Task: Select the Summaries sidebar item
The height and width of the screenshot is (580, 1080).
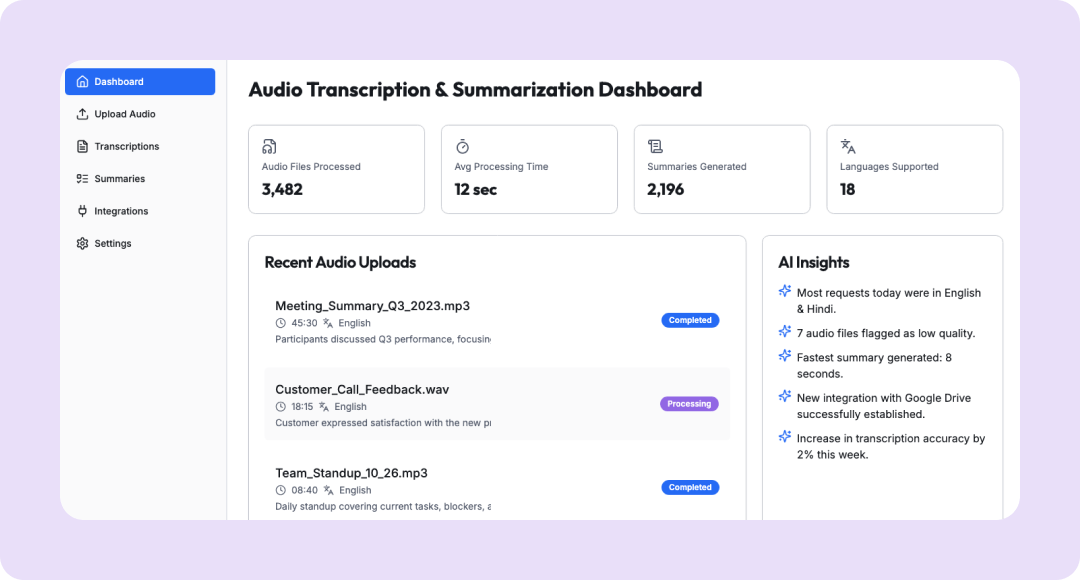Action: 120,179
